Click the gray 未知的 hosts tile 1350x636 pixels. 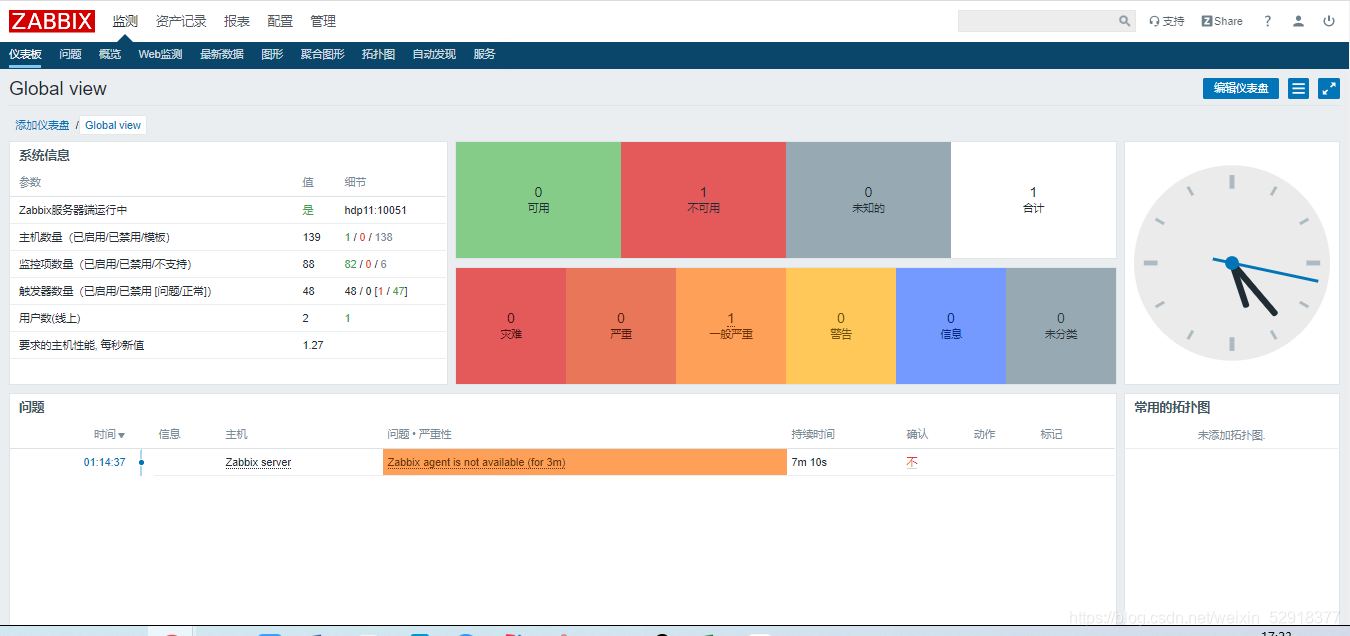tap(868, 200)
